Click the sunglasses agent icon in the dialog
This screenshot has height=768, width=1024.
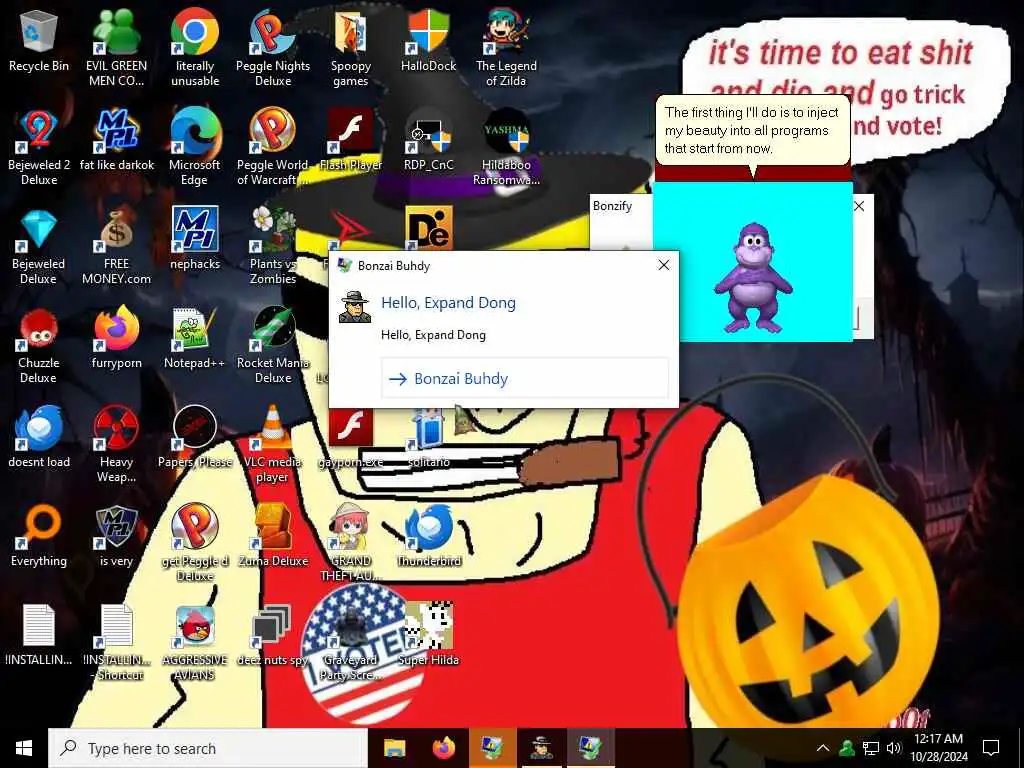[355, 306]
